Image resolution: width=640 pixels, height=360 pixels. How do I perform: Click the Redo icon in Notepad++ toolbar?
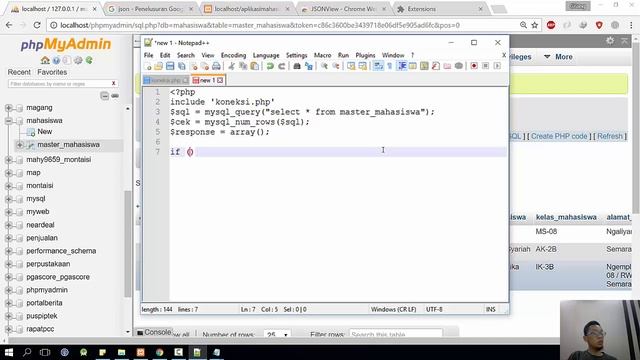click(282, 66)
